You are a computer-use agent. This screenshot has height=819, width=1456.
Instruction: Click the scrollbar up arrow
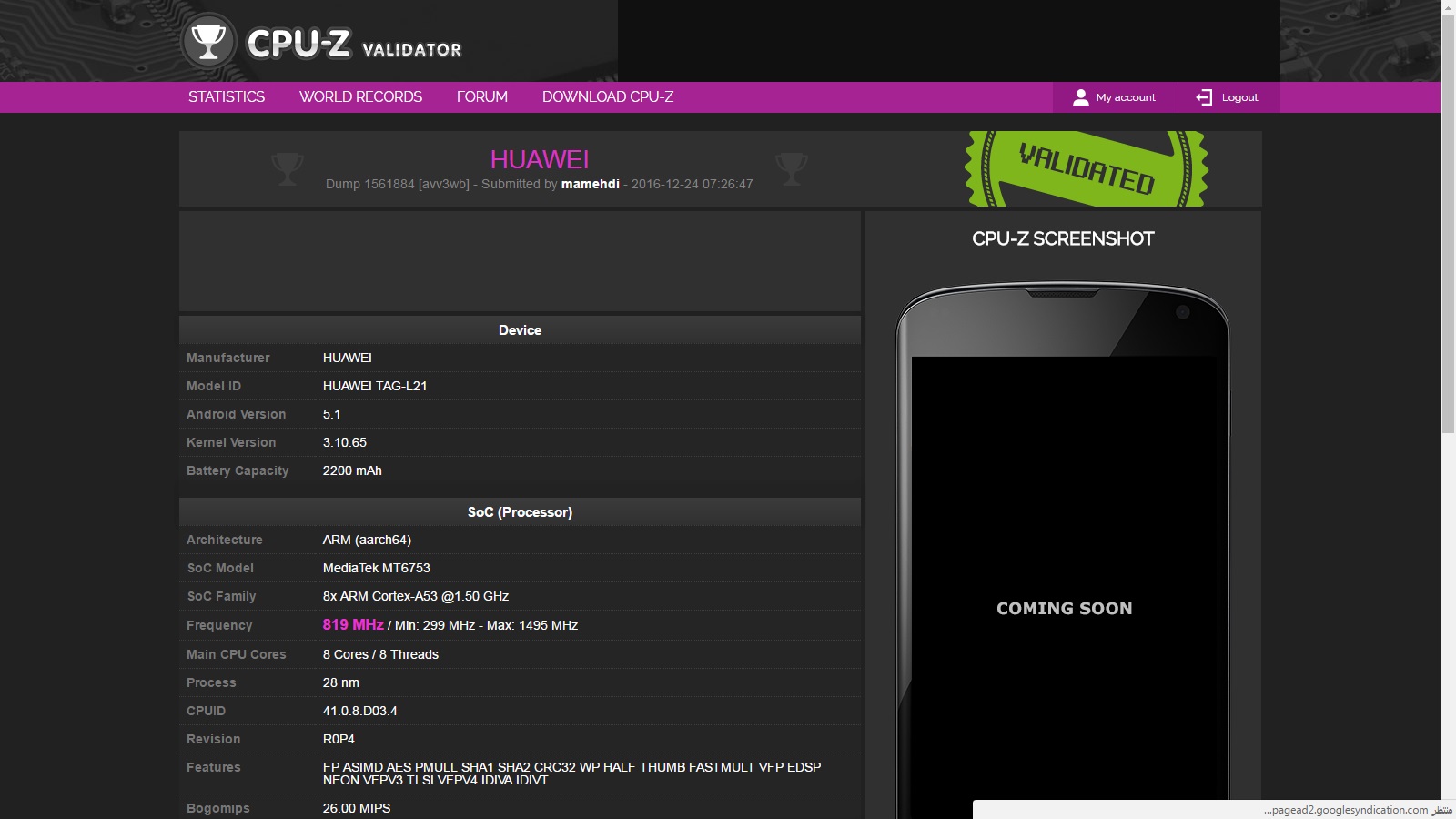tap(1448, 7)
